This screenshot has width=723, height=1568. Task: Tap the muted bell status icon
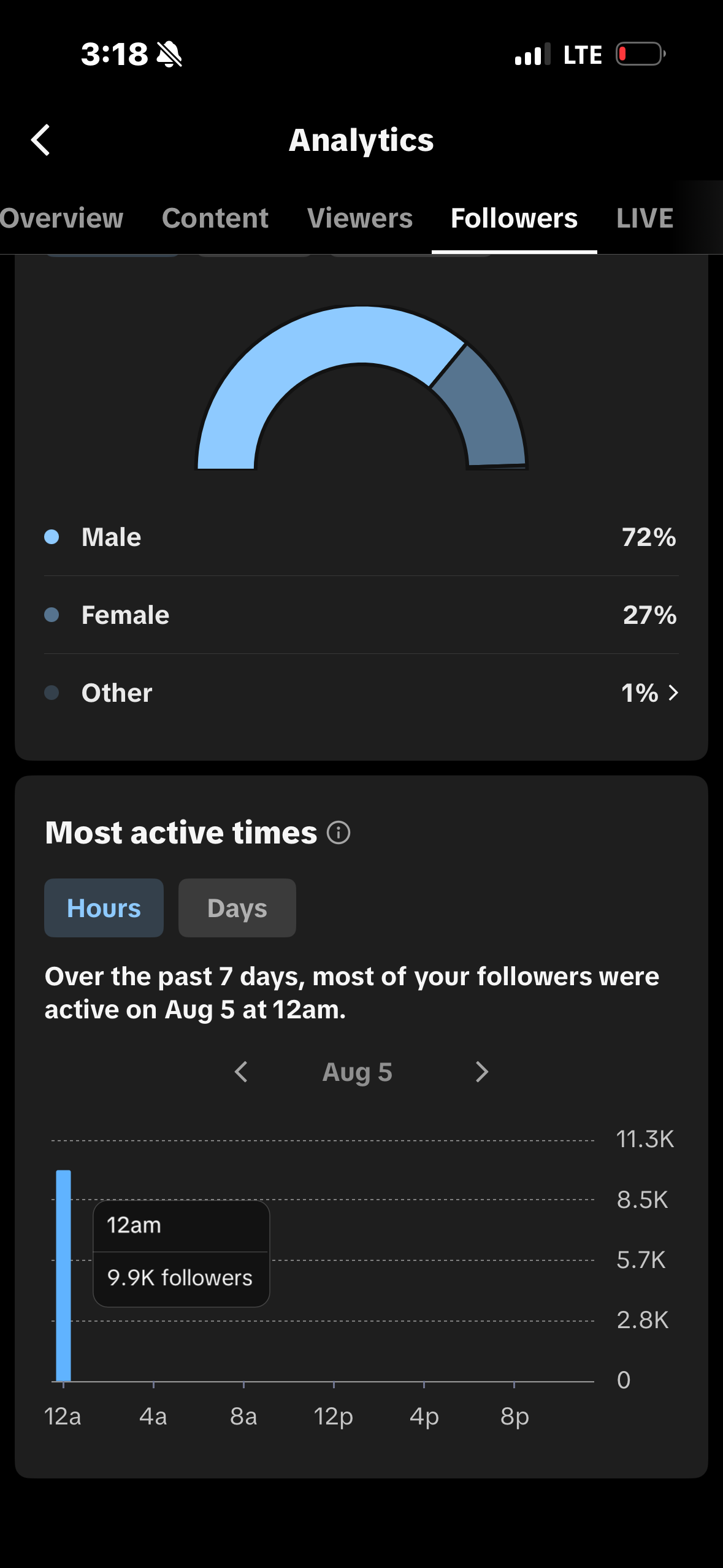[x=169, y=54]
